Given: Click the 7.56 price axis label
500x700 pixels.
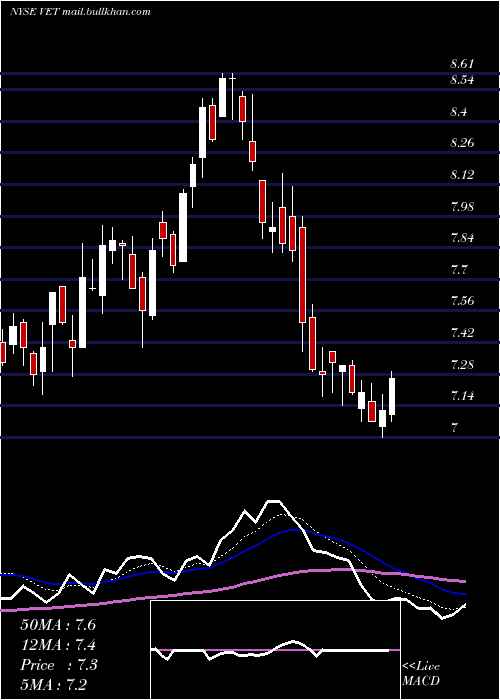Looking at the screenshot, I should tap(462, 301).
